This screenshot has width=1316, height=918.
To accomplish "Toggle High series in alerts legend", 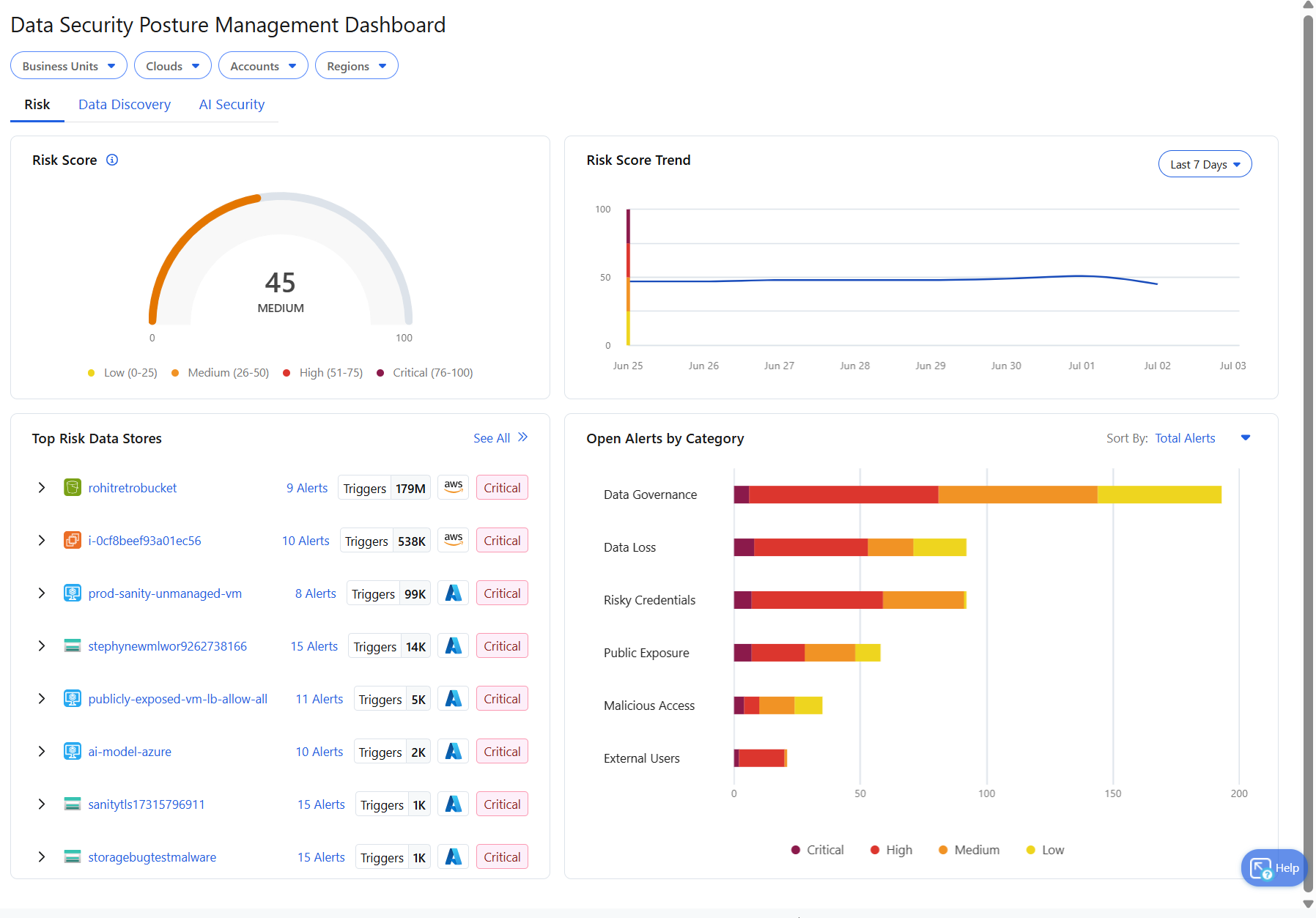I will (891, 850).
